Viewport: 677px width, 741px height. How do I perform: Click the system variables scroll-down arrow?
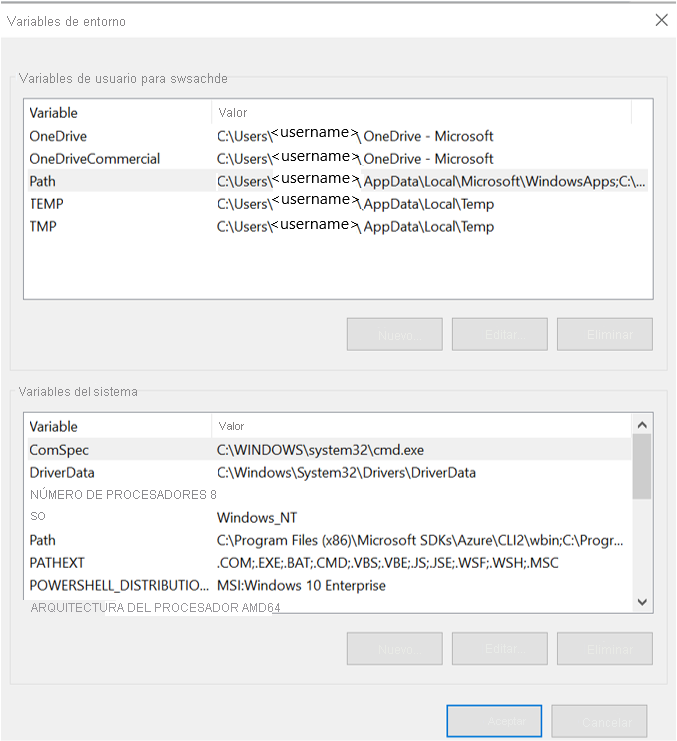pos(643,600)
